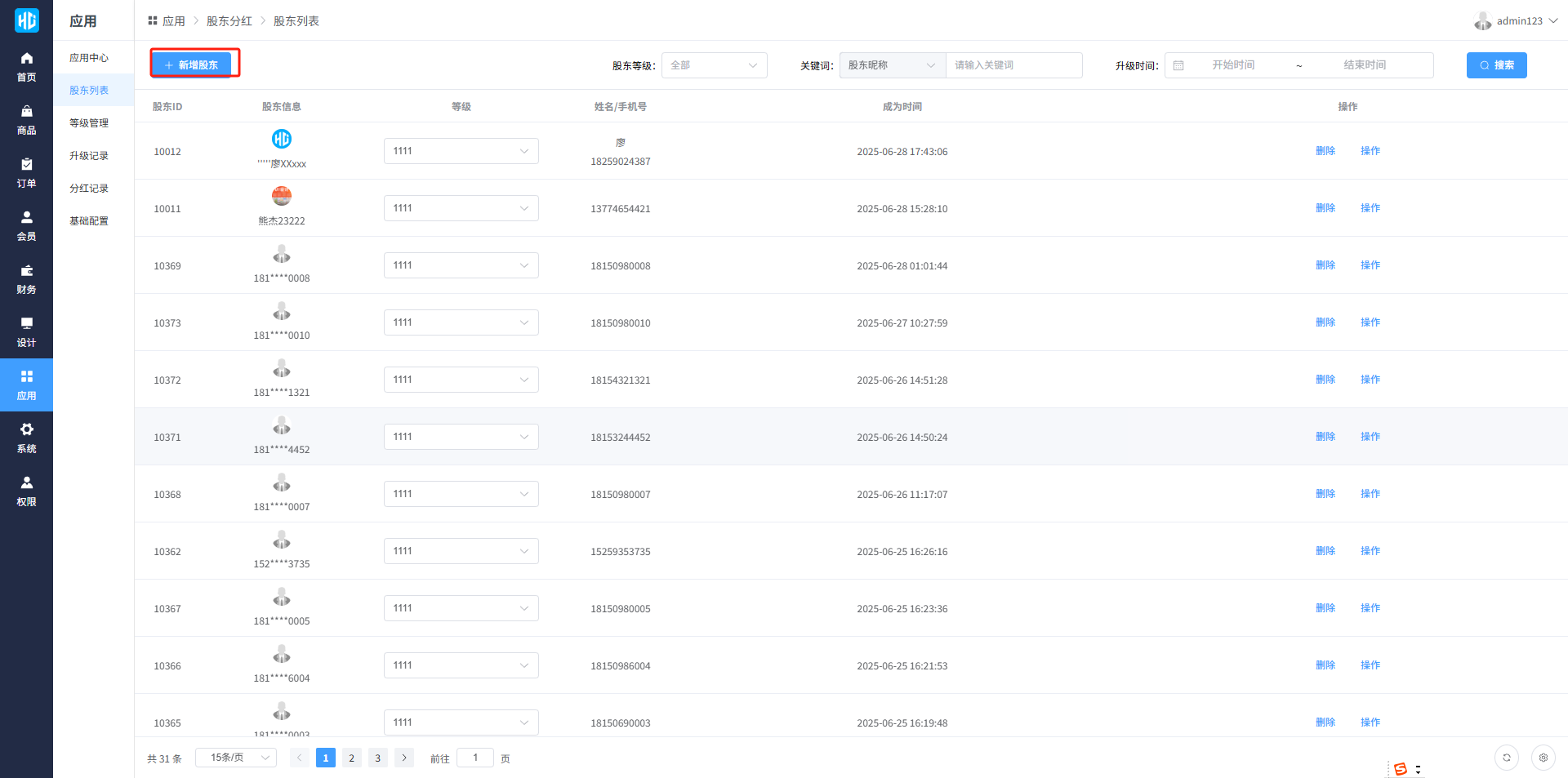Open the 系统 gear icon
The image size is (1568, 778).
click(26, 430)
